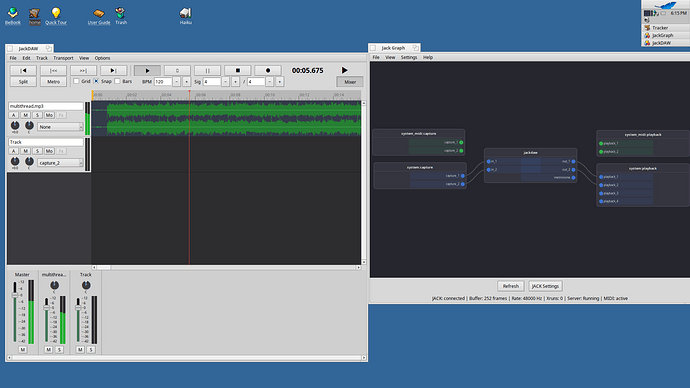
Task: Jump to project start with the transport button
Action: 23,70
